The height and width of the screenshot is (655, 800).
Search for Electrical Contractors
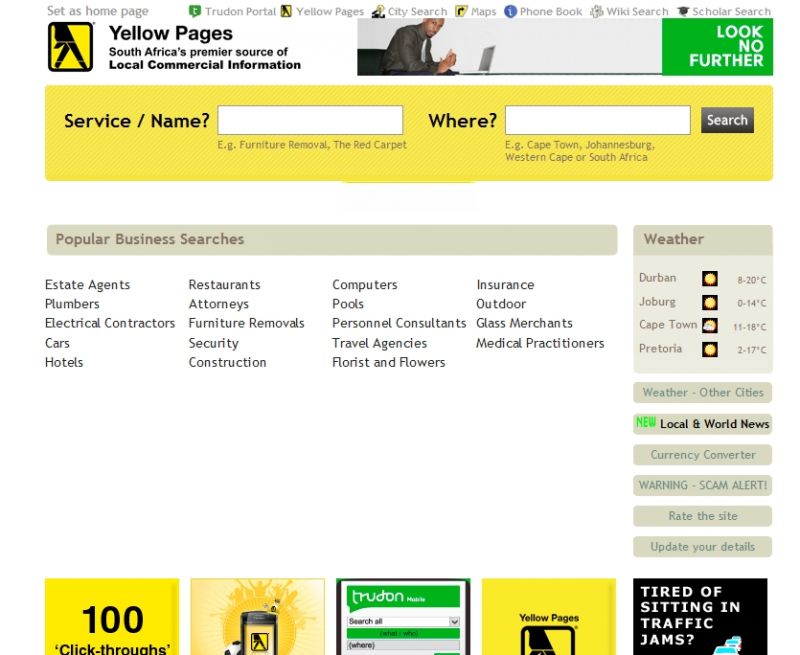[110, 323]
